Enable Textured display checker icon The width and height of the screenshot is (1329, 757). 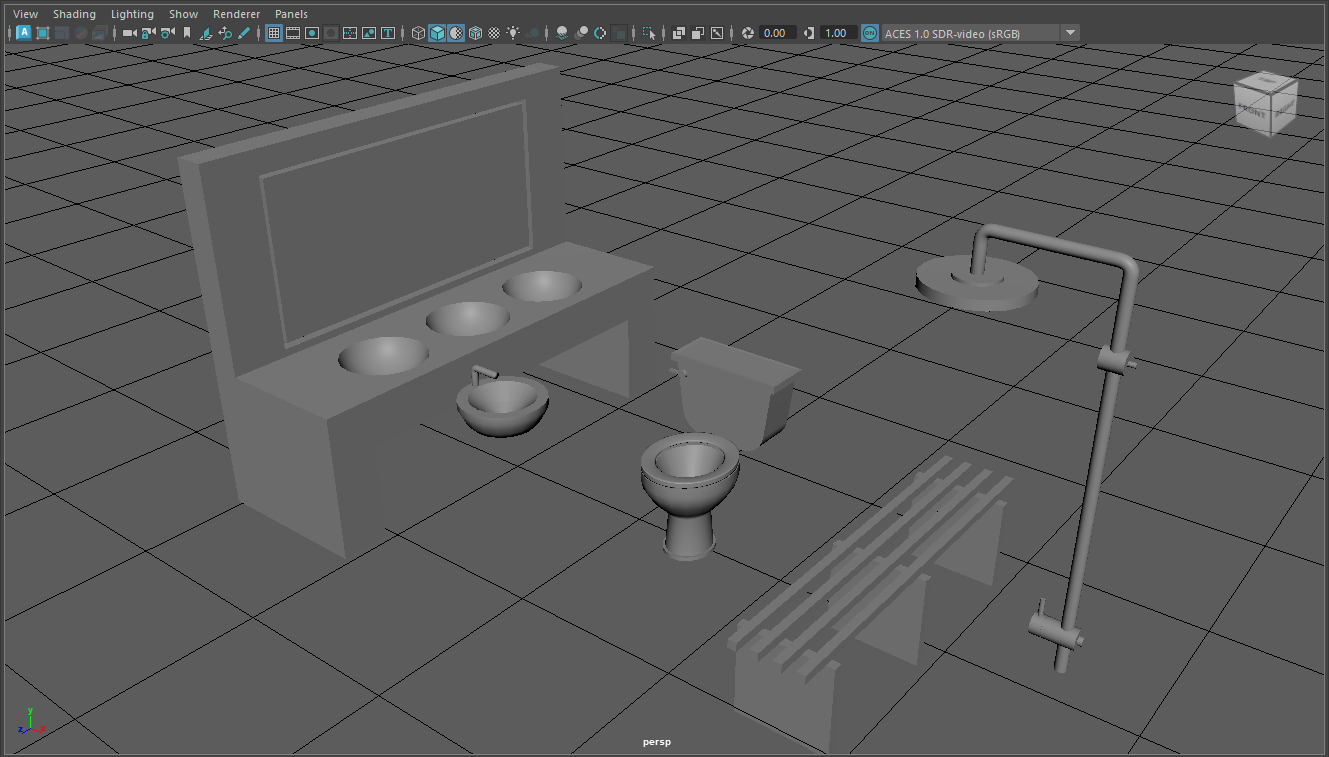point(494,33)
